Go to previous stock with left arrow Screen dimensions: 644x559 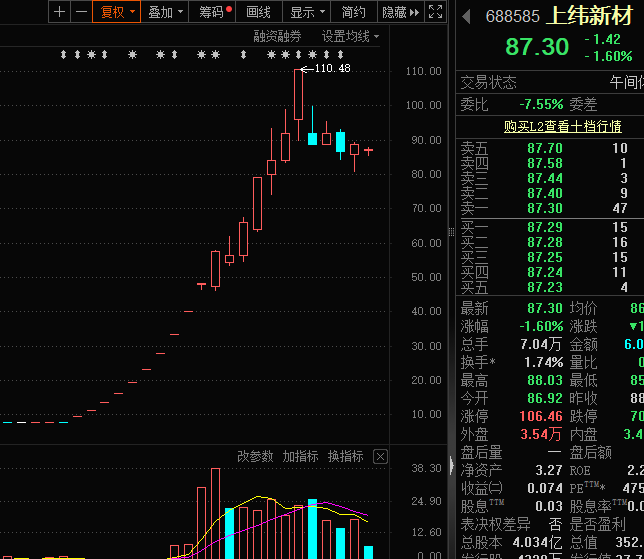466,16
